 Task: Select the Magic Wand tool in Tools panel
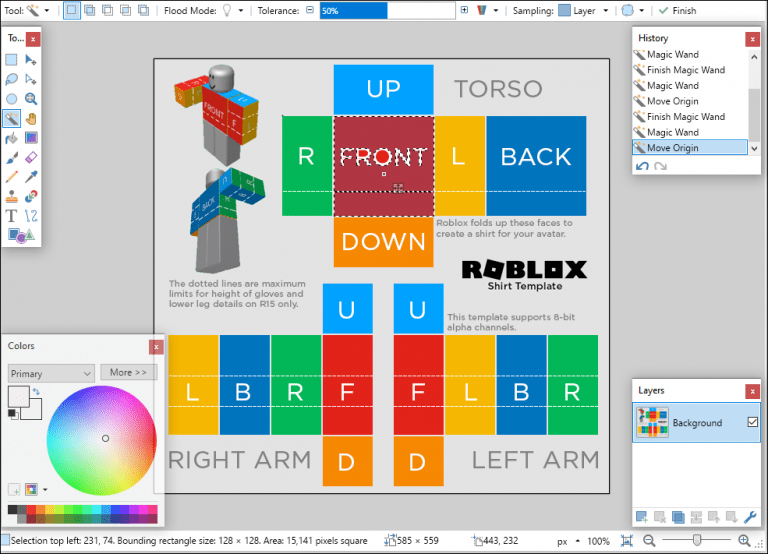click(x=11, y=119)
